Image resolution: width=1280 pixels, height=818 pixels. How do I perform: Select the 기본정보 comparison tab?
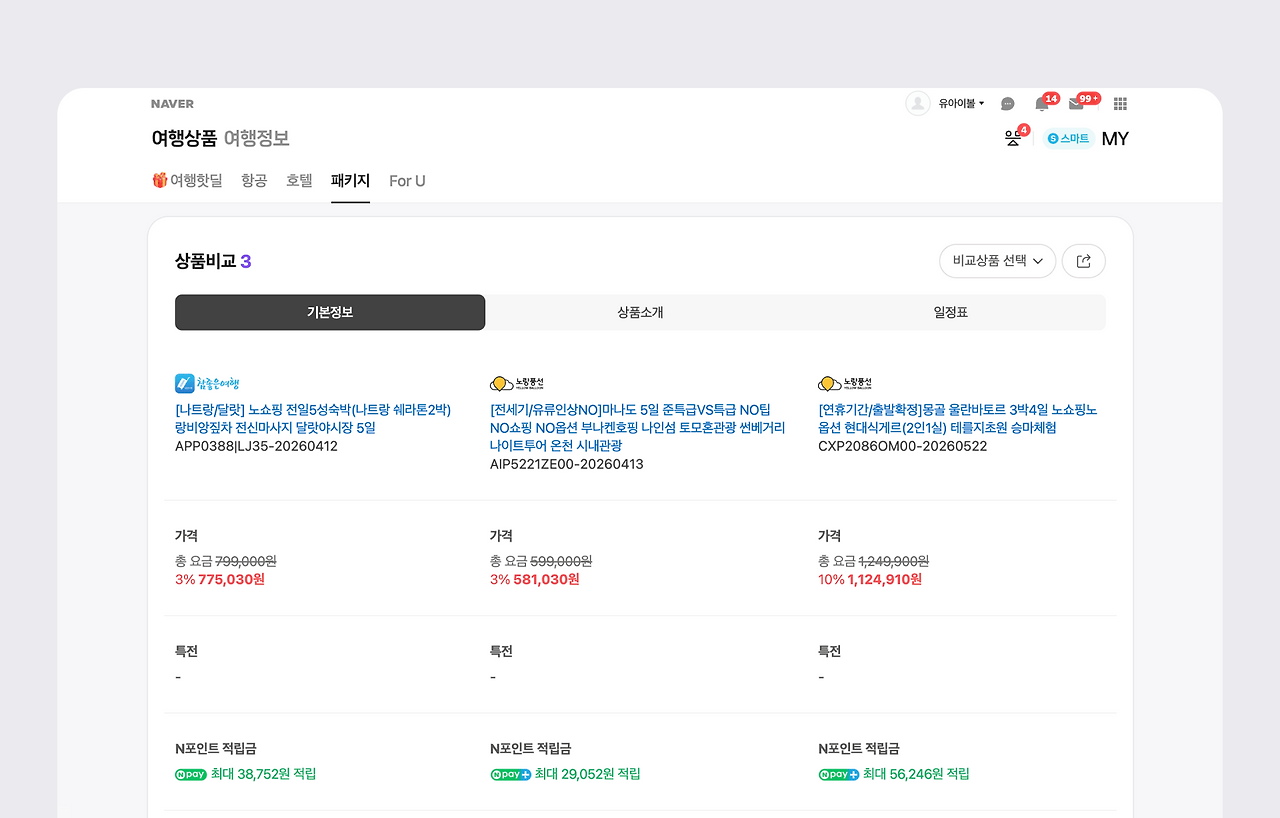click(x=330, y=312)
